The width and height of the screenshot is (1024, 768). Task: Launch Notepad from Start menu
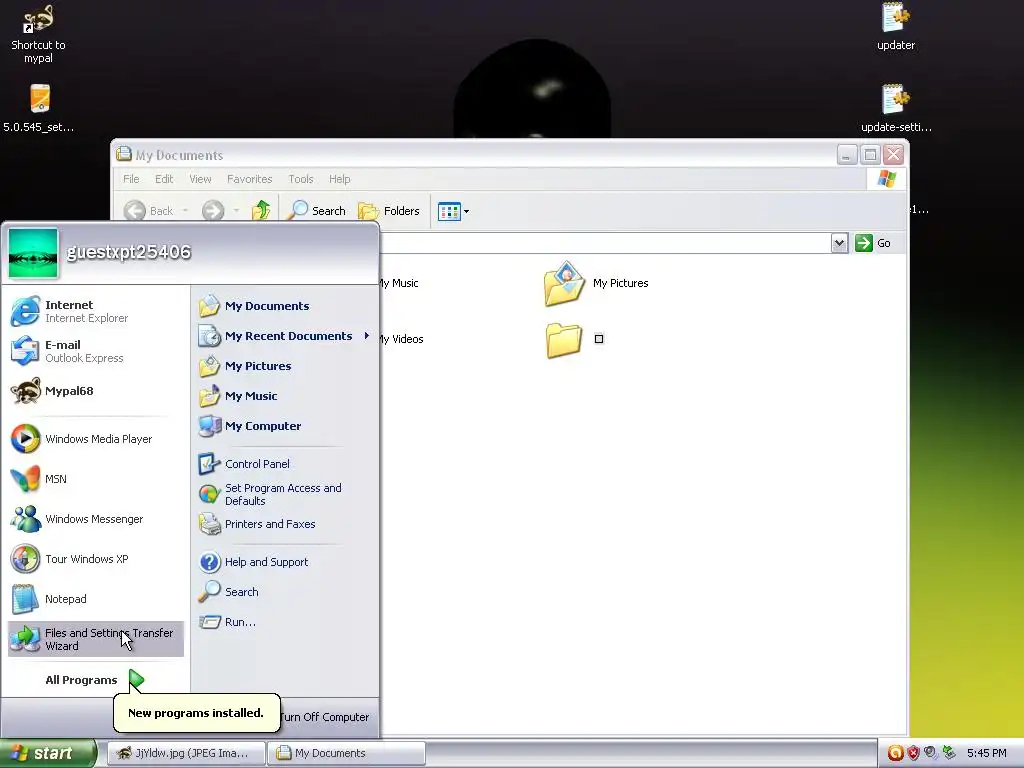click(95, 599)
